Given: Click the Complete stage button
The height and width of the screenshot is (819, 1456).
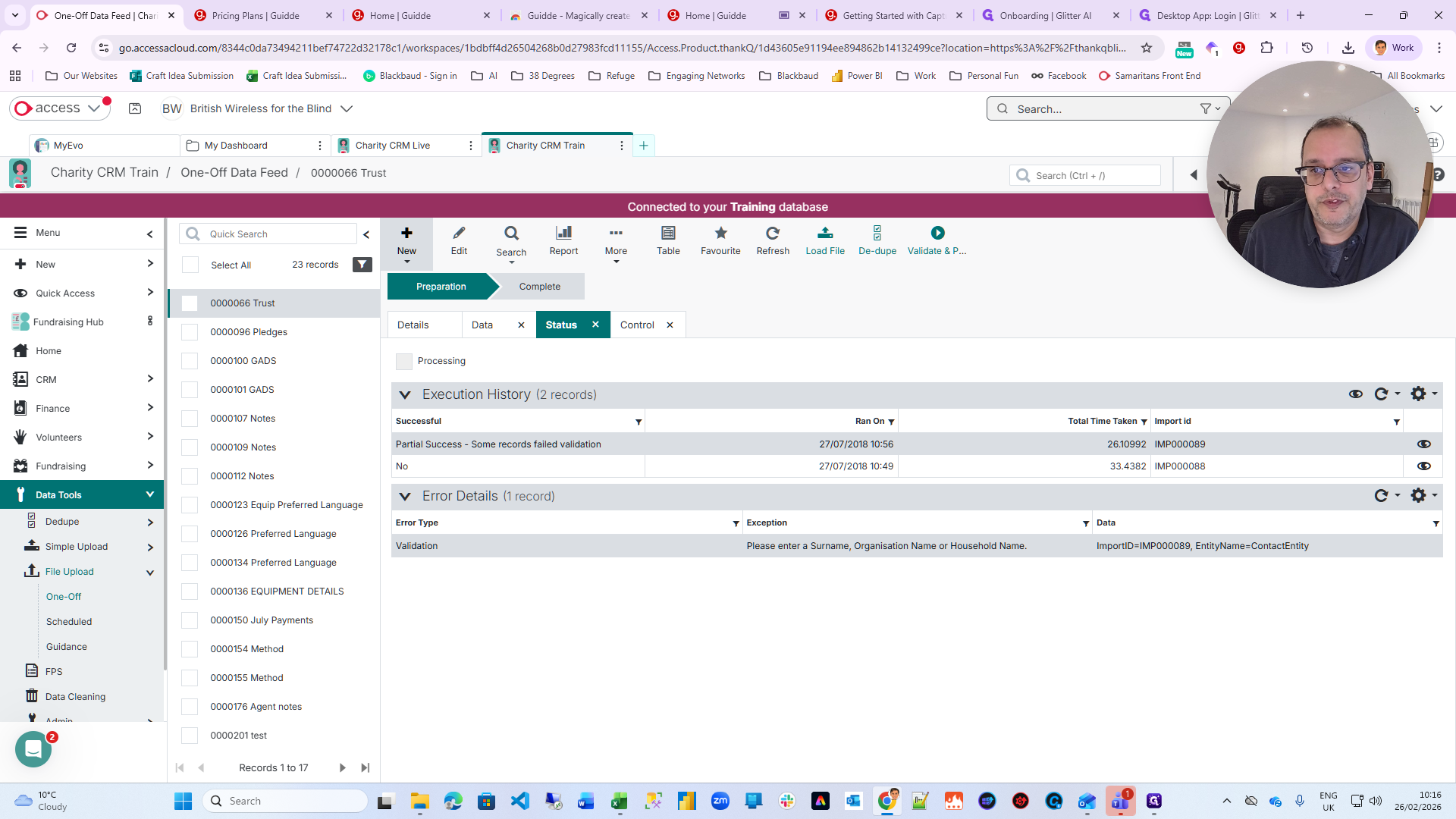Looking at the screenshot, I should 539,287.
